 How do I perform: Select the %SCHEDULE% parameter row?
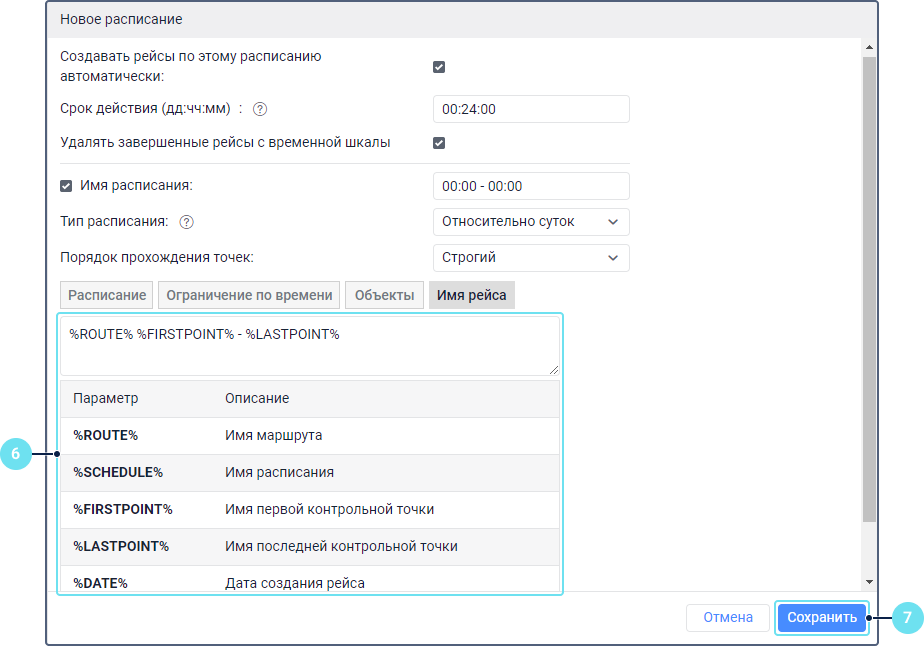click(310, 472)
